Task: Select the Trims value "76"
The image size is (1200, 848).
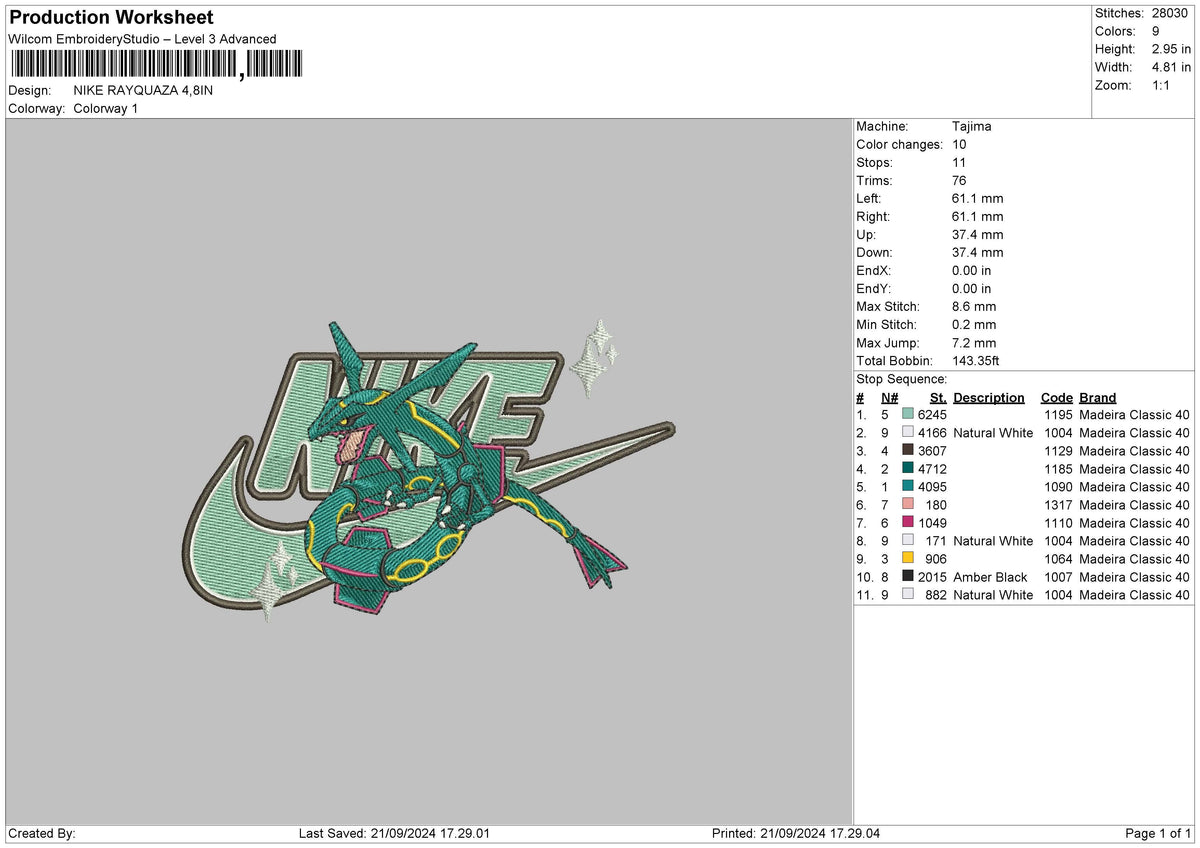Action: (x=960, y=181)
